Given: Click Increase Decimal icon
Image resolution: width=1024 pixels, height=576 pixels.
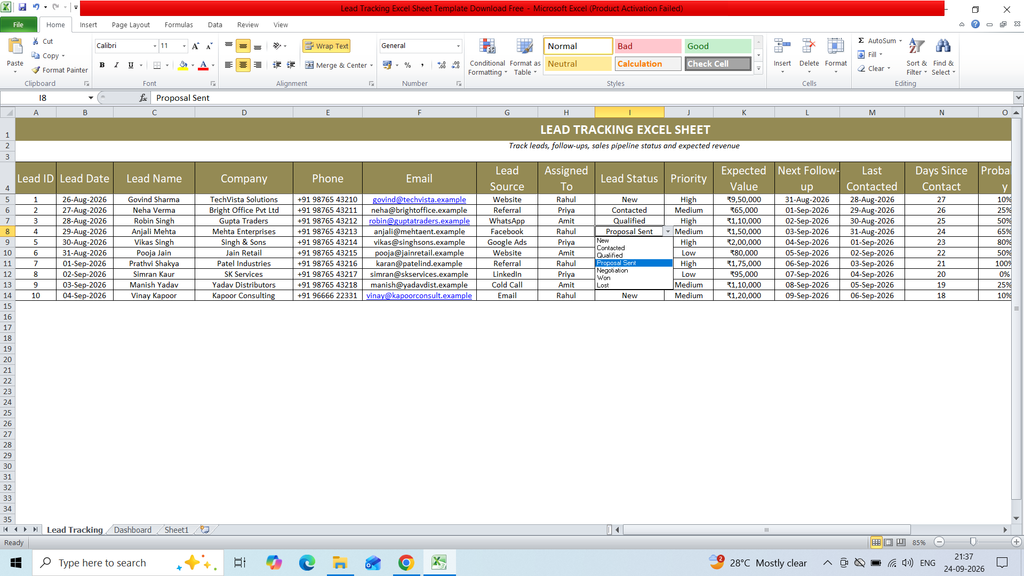Looking at the screenshot, I should tap(441, 65).
